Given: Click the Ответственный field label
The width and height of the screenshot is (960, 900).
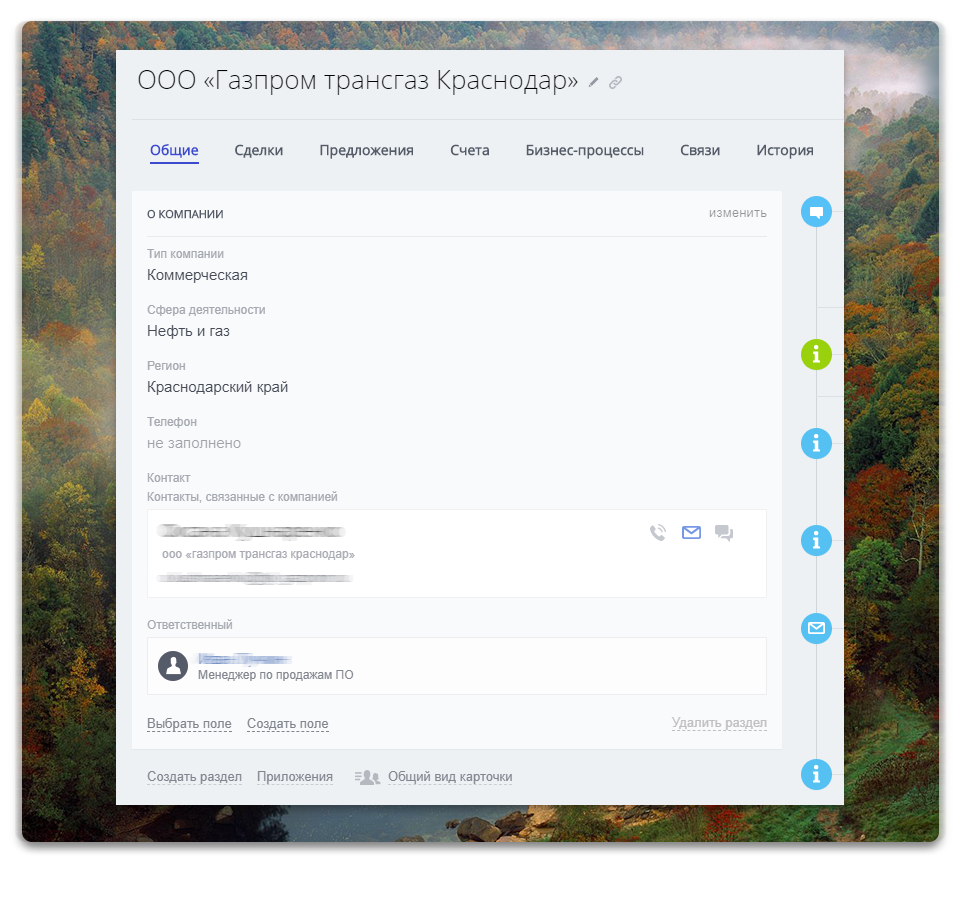Looking at the screenshot, I should coord(190,625).
